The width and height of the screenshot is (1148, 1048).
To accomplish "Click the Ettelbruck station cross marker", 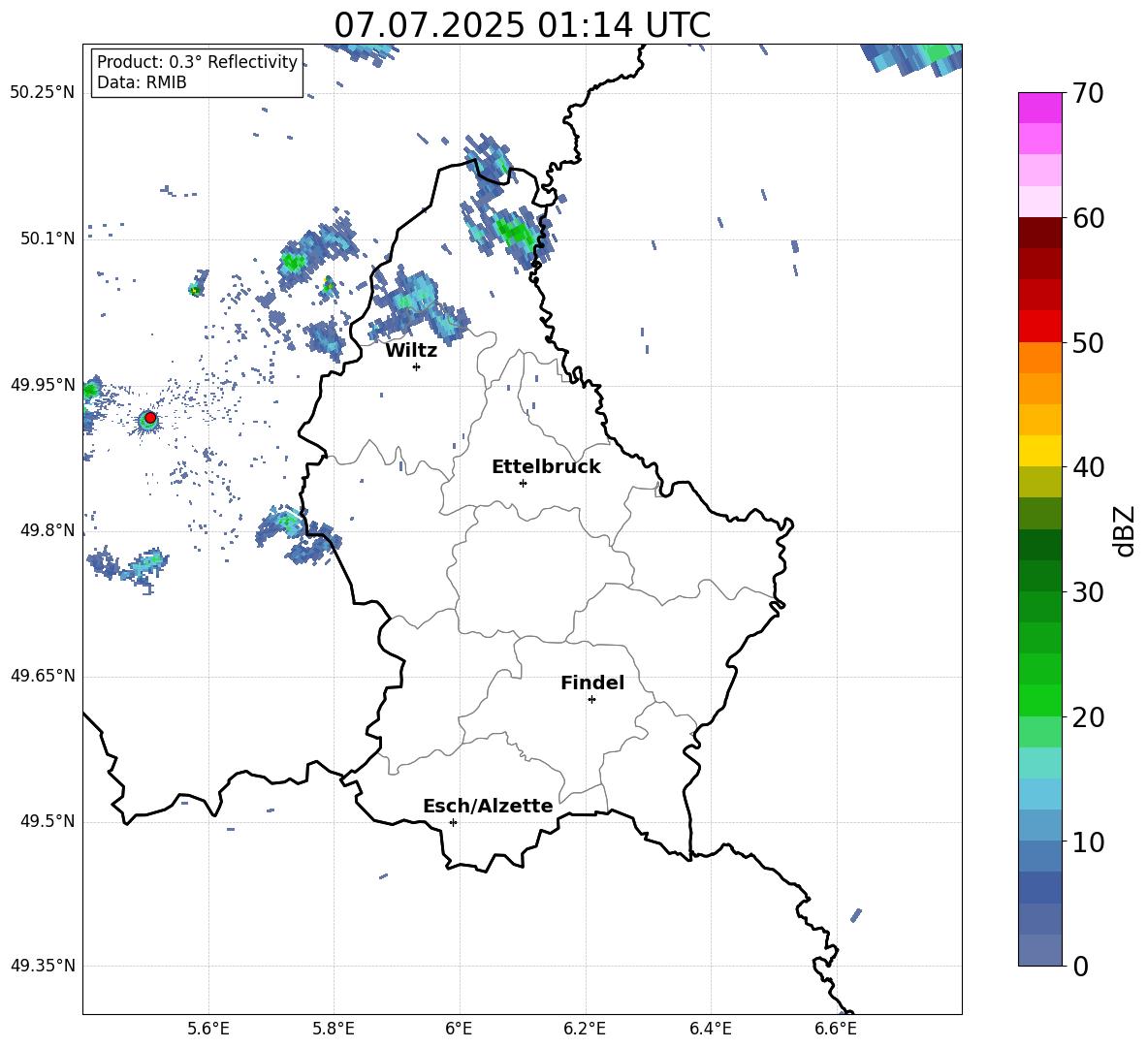I will [x=523, y=483].
